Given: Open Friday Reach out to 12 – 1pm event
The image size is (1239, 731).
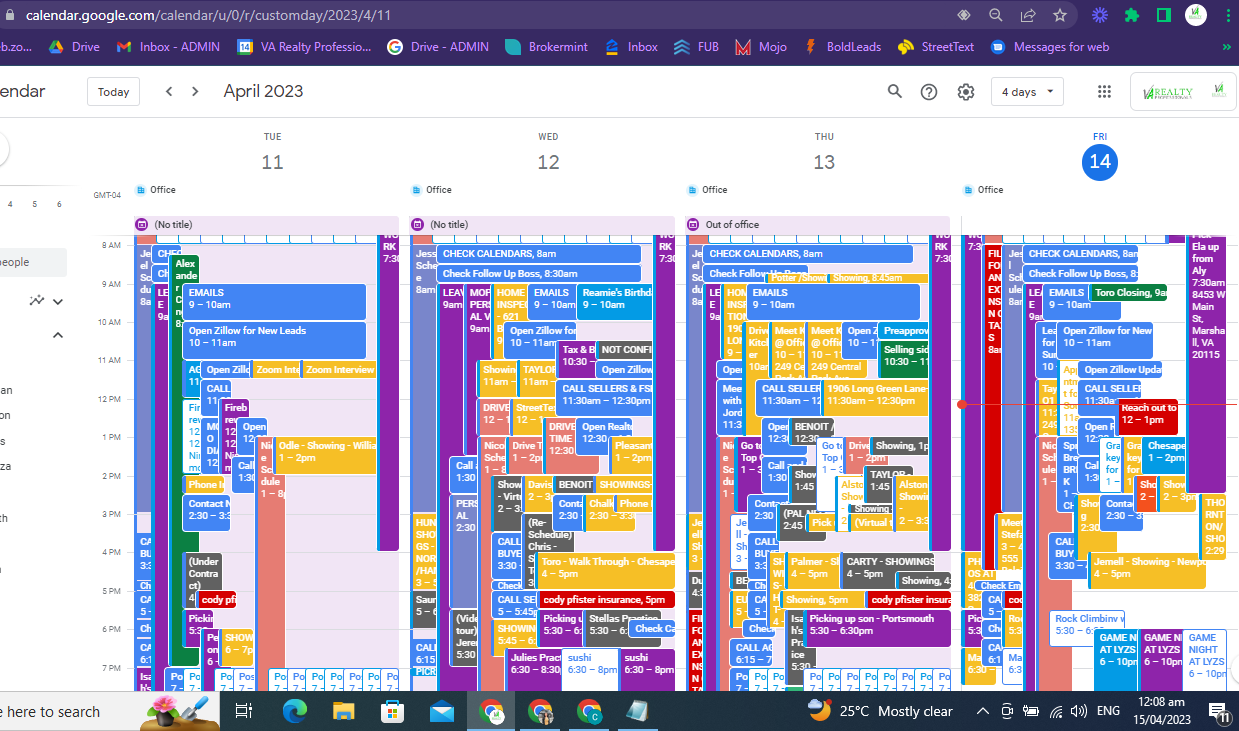Looking at the screenshot, I should pyautogui.click(x=1148, y=417).
